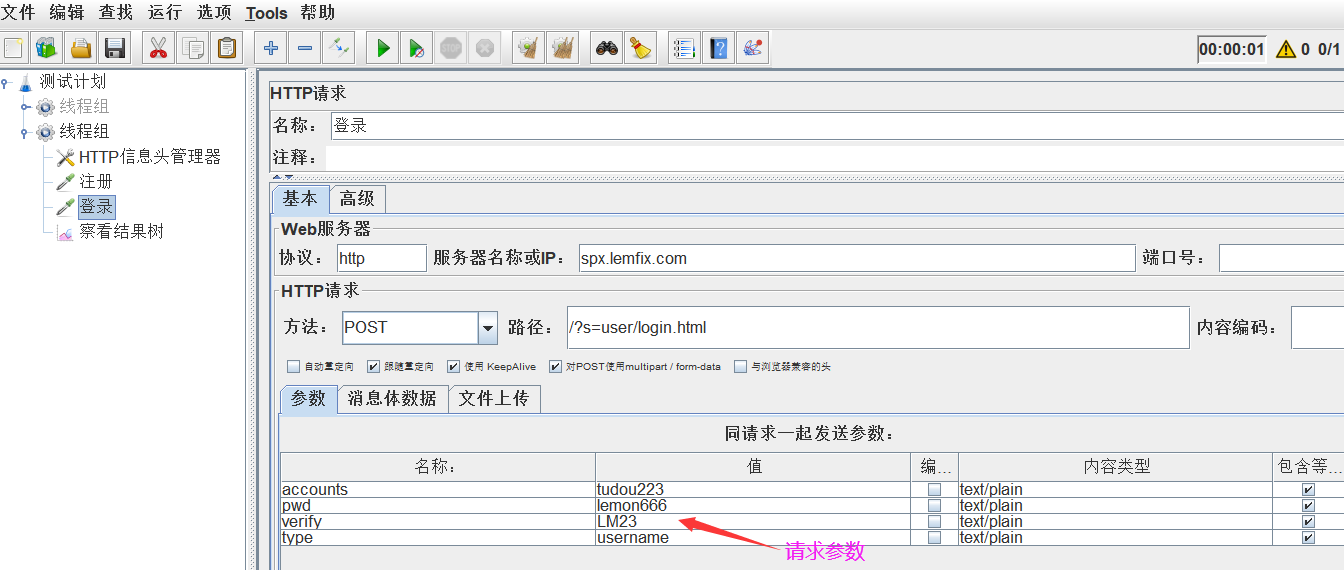Enable the 自动重定向 checkbox
This screenshot has width=1344, height=570.
coord(293,367)
